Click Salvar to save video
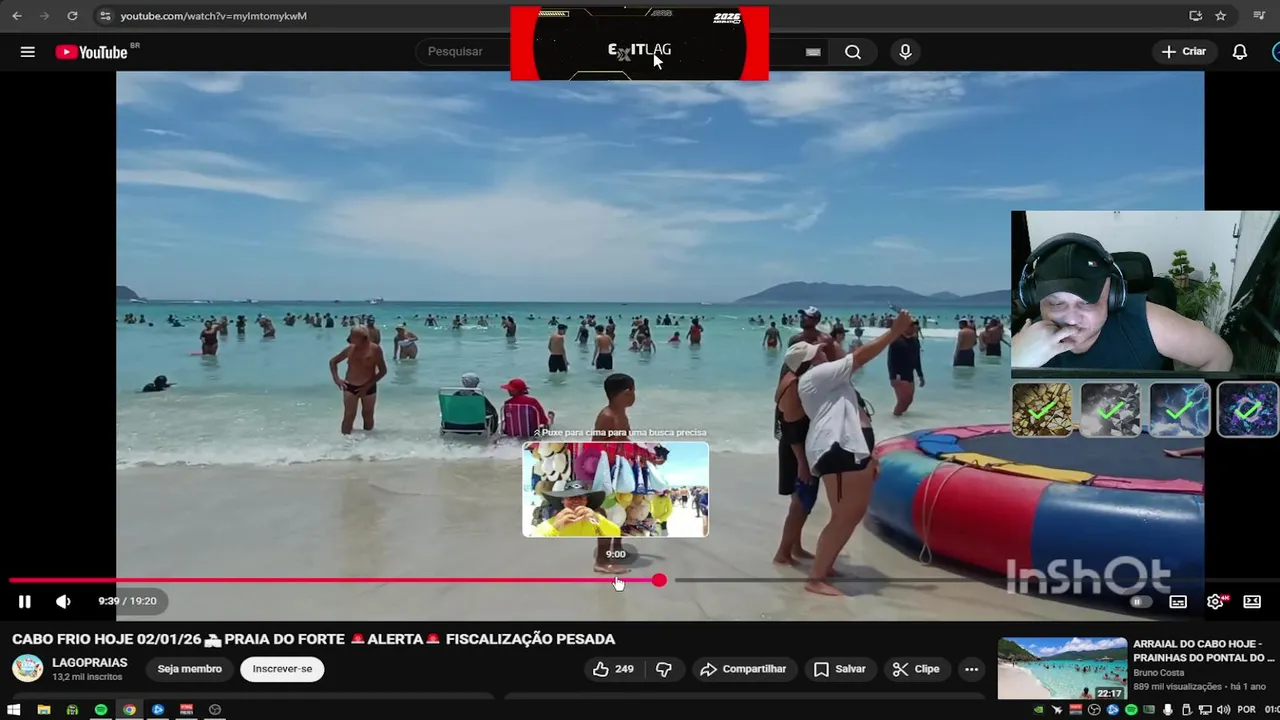Viewport: 1280px width, 720px height. click(839, 669)
